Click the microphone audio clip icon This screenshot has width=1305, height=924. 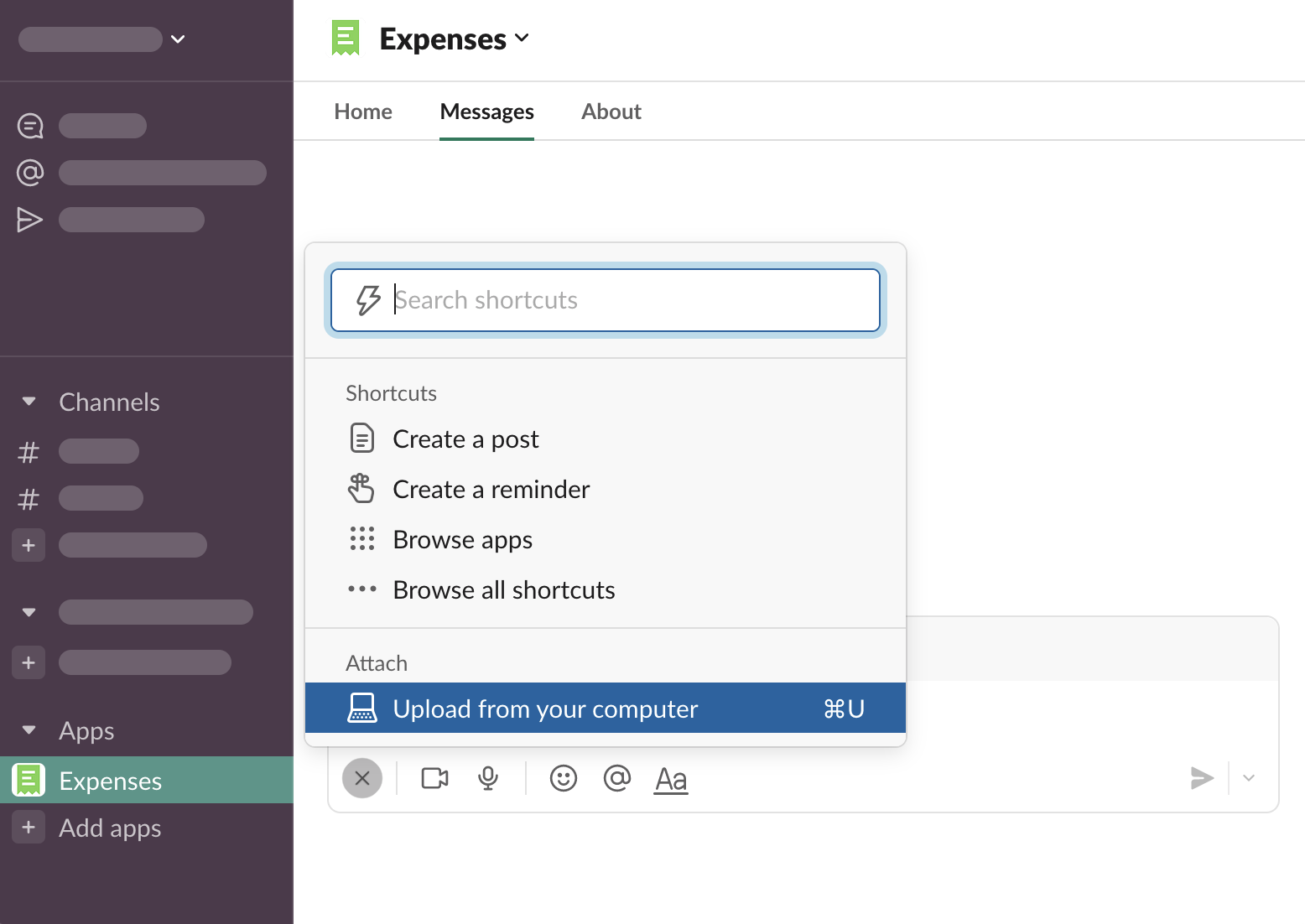[x=488, y=779]
